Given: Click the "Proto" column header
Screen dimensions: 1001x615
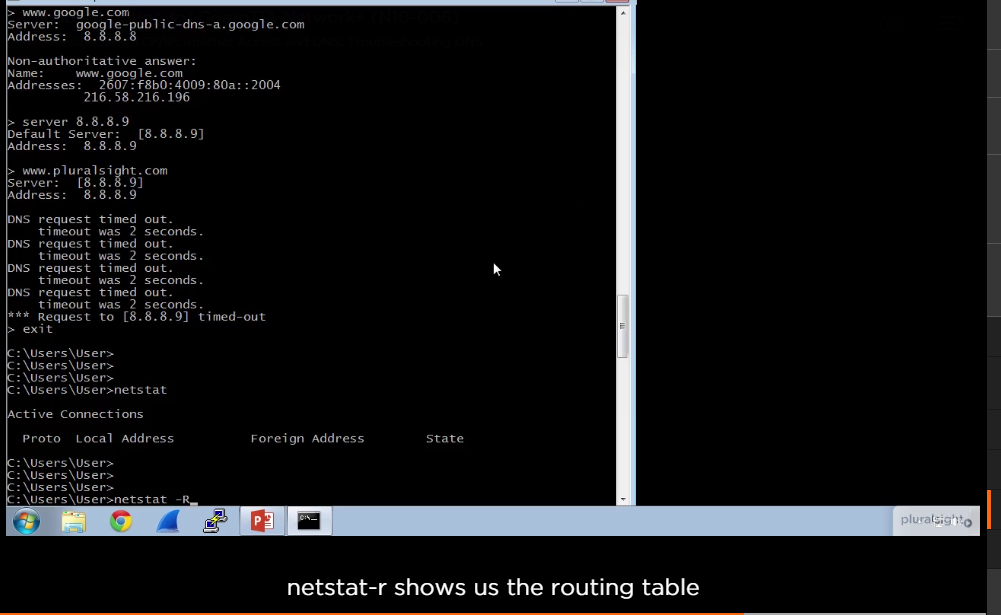Looking at the screenshot, I should pyautogui.click(x=41, y=438).
